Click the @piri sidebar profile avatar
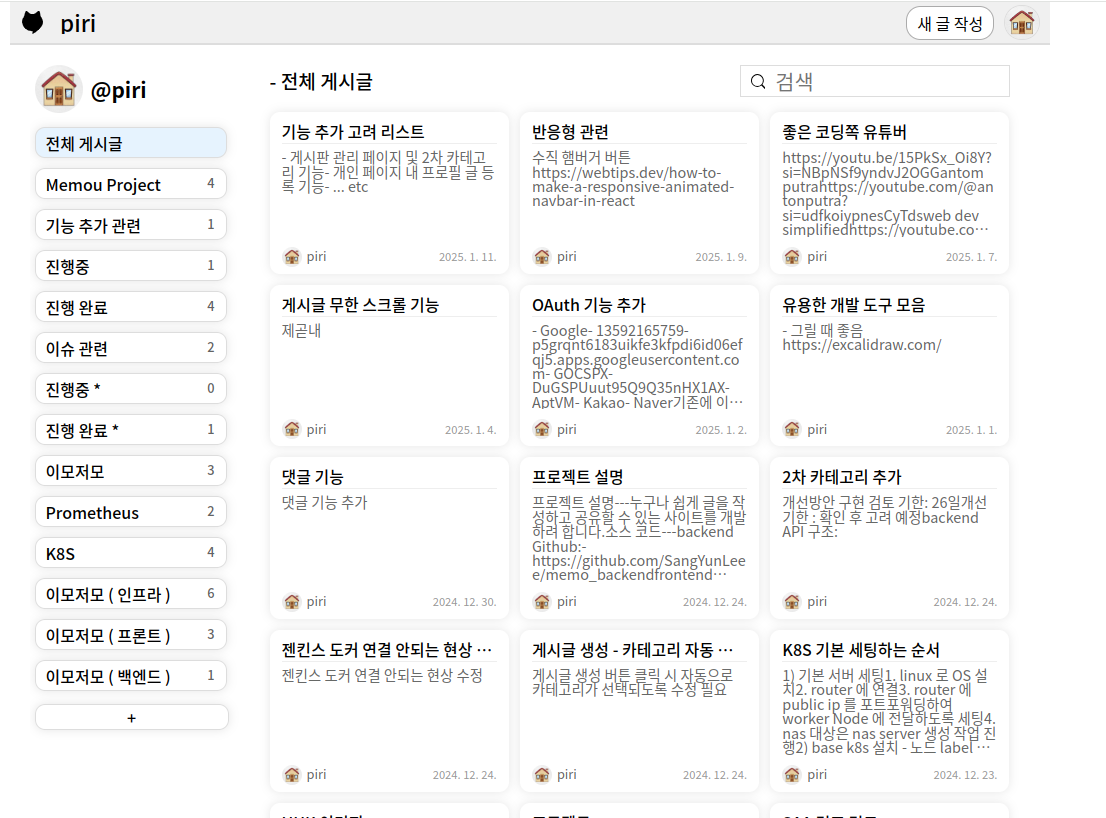This screenshot has width=1106, height=818. 59,90
